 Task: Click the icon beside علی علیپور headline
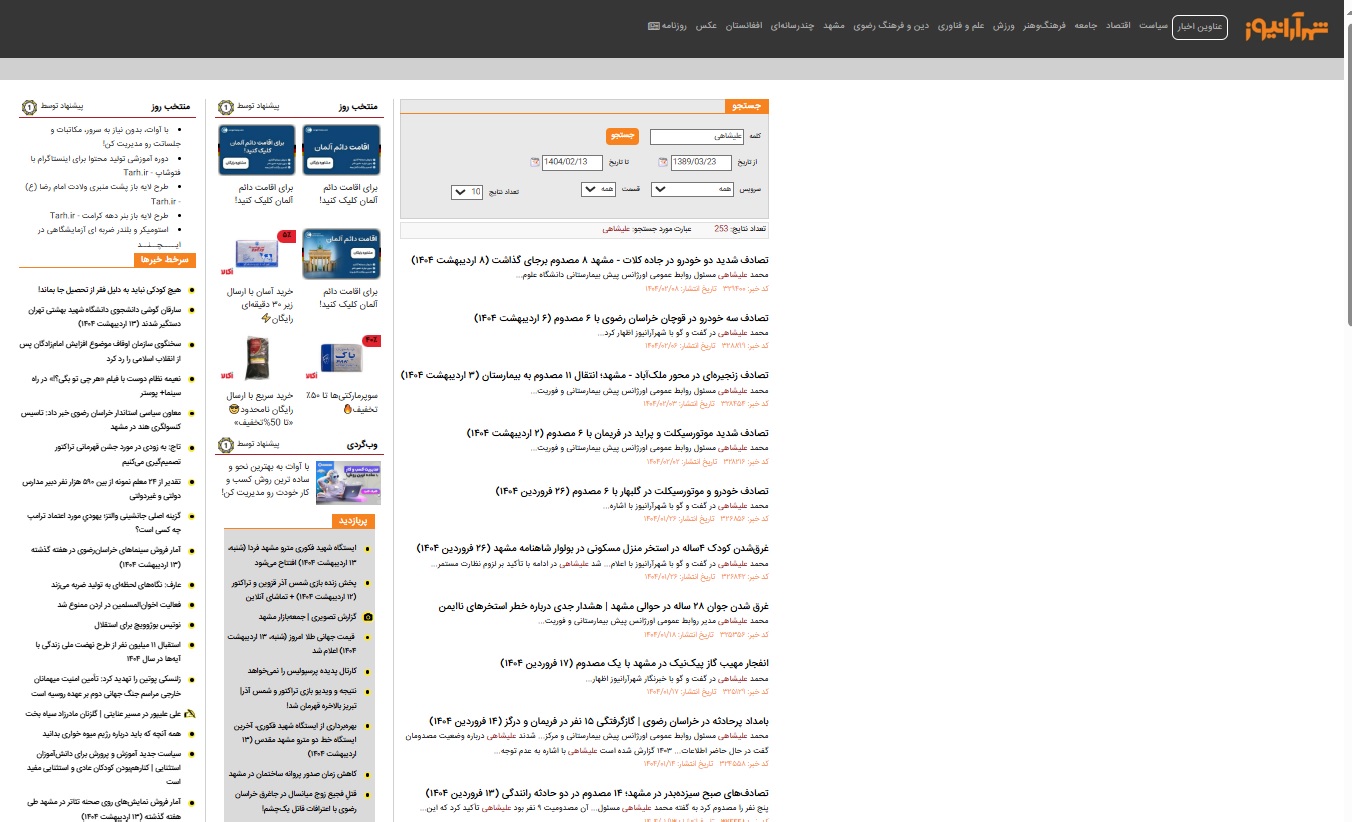coord(191,714)
